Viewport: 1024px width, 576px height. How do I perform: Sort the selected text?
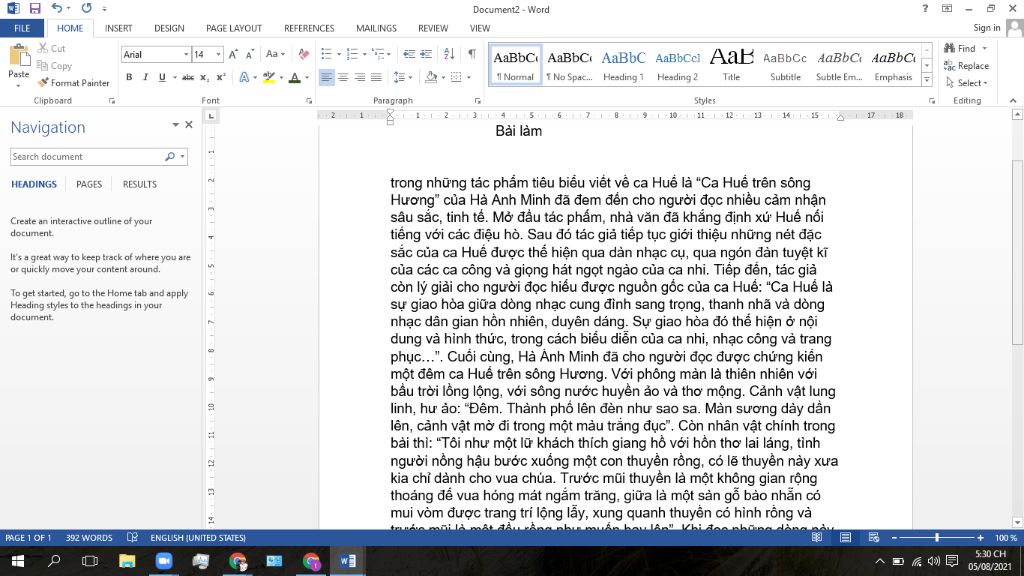(449, 54)
